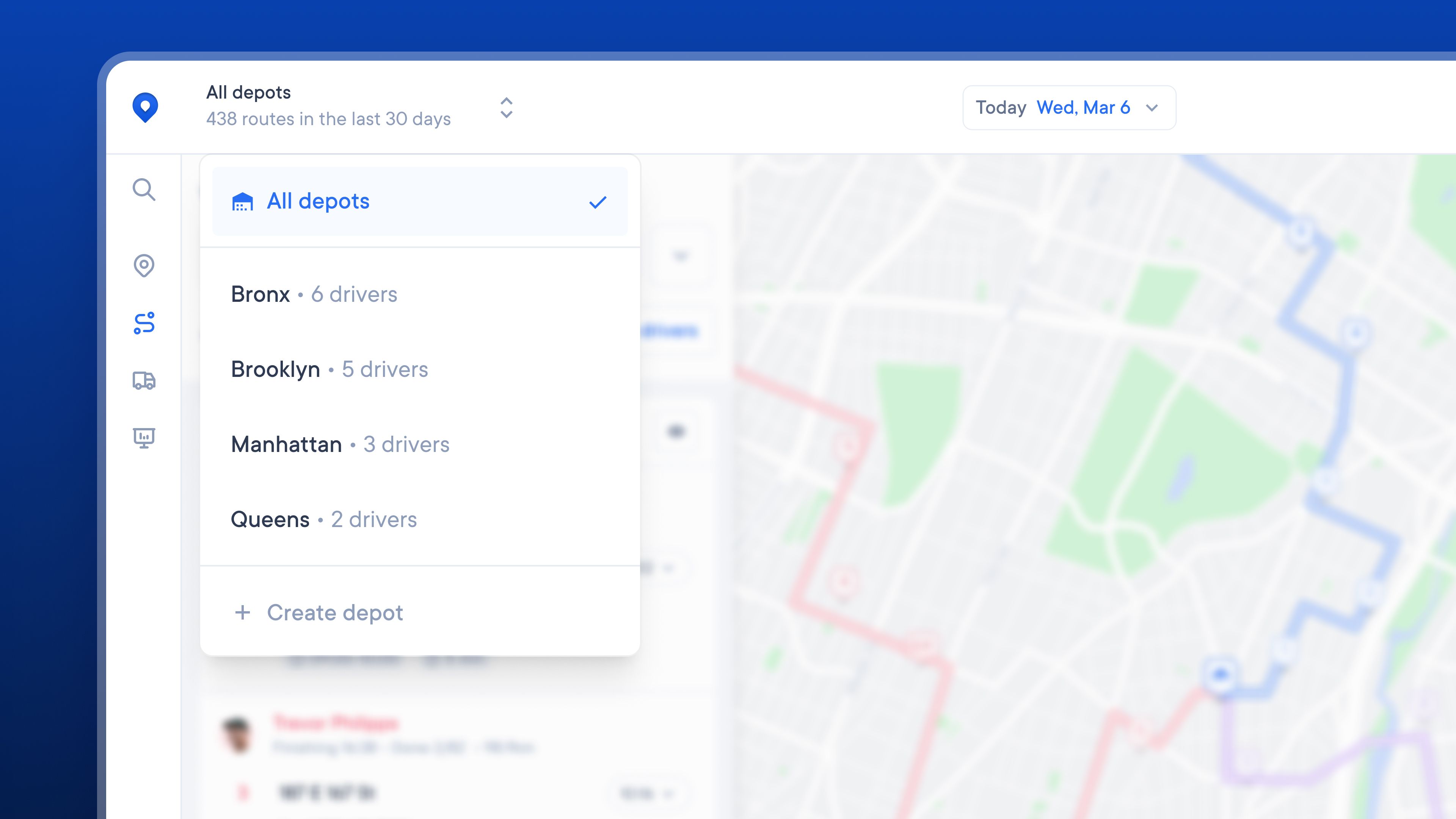Click the All depots header title
This screenshot has height=819, width=1456.
pyautogui.click(x=249, y=92)
